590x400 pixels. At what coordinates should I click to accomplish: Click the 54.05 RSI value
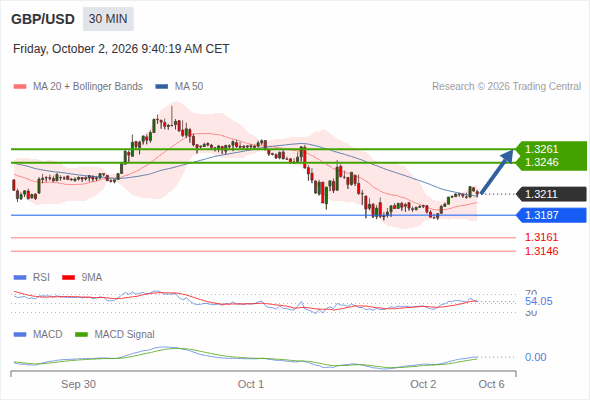(x=539, y=301)
